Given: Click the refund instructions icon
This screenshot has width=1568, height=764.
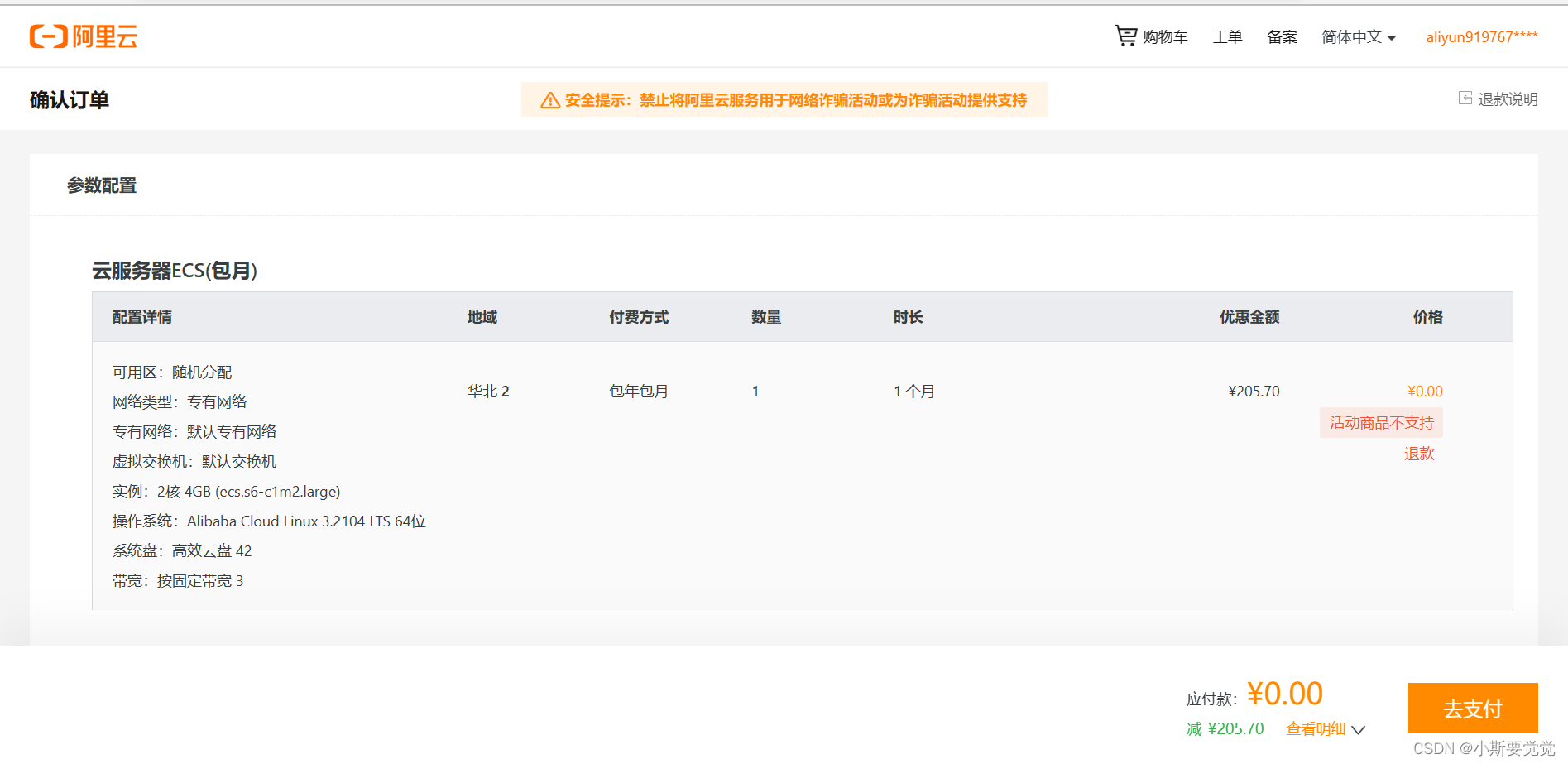Looking at the screenshot, I should tap(1465, 99).
